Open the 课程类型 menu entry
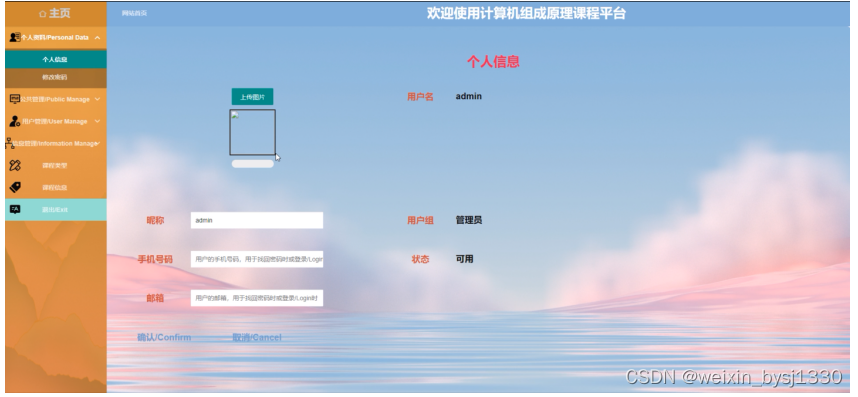 [x=56, y=165]
